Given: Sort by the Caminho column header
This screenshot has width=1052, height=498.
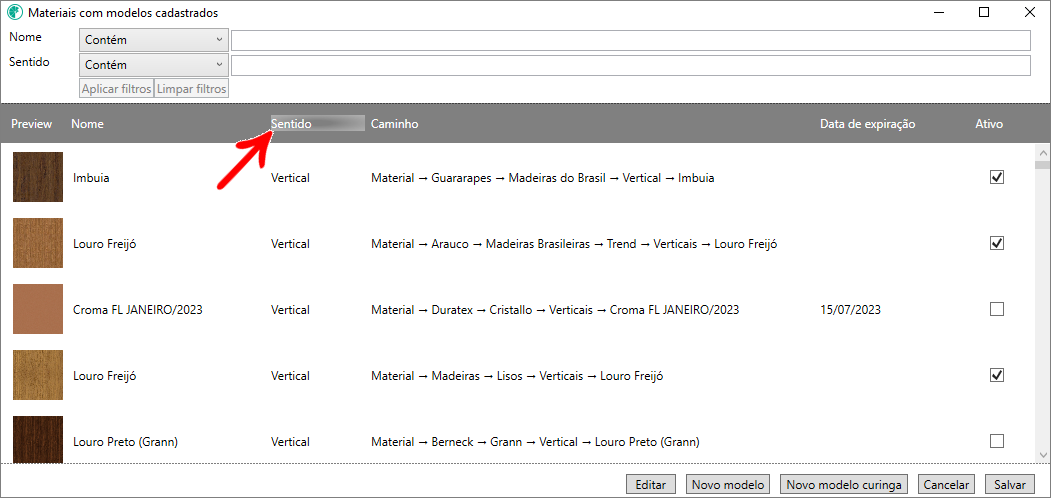Looking at the screenshot, I should [x=394, y=124].
